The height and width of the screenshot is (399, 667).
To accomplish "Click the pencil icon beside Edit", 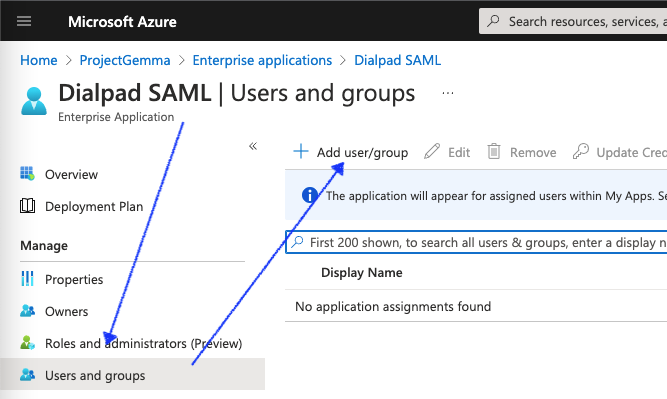I will (432, 151).
